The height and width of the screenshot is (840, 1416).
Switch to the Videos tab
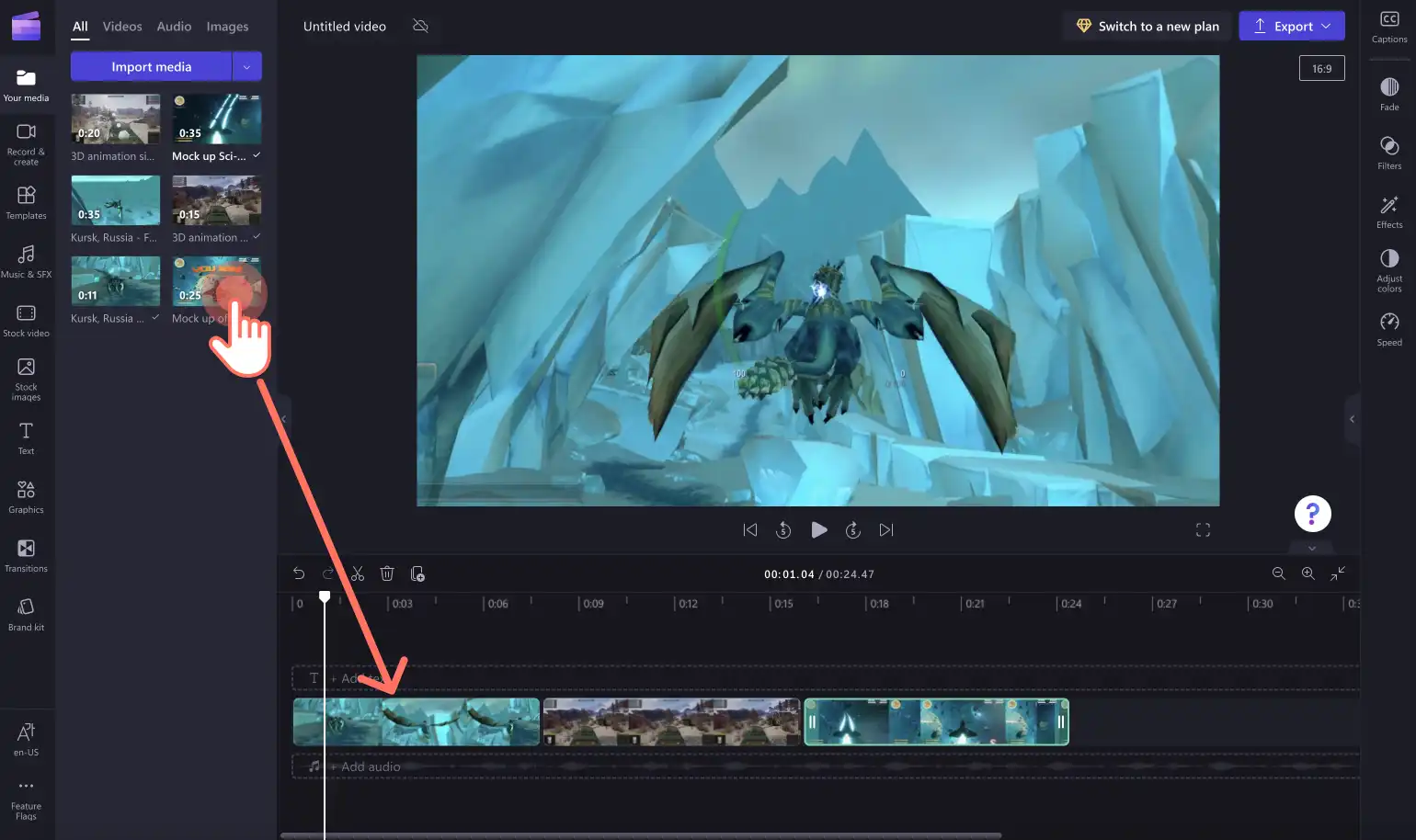(x=122, y=27)
